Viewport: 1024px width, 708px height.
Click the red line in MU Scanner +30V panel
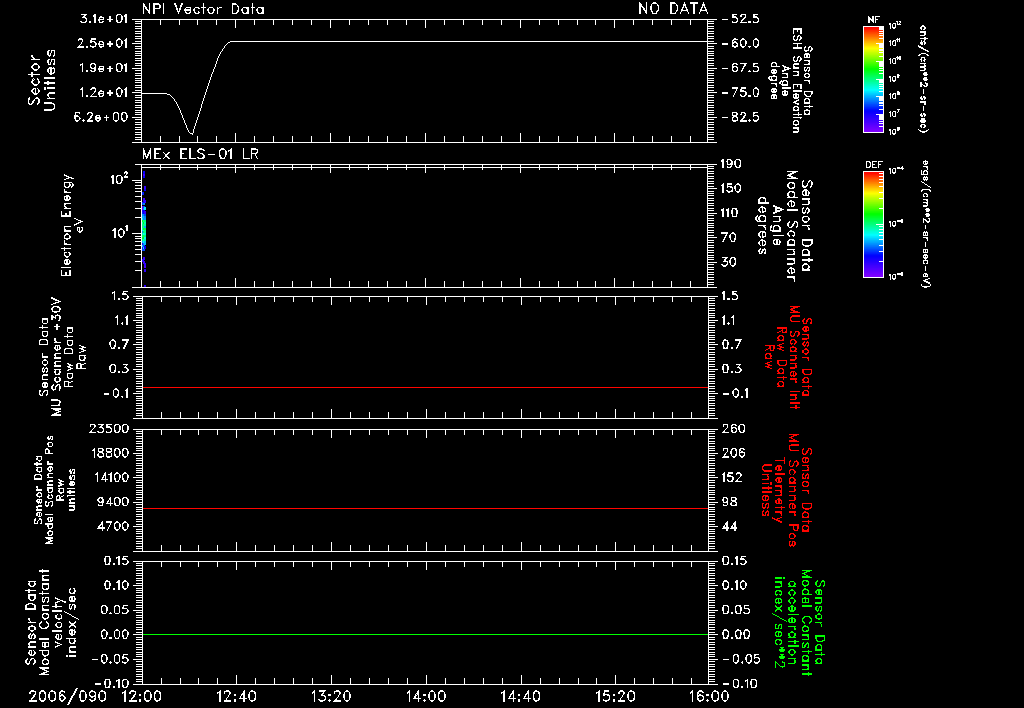(x=425, y=387)
